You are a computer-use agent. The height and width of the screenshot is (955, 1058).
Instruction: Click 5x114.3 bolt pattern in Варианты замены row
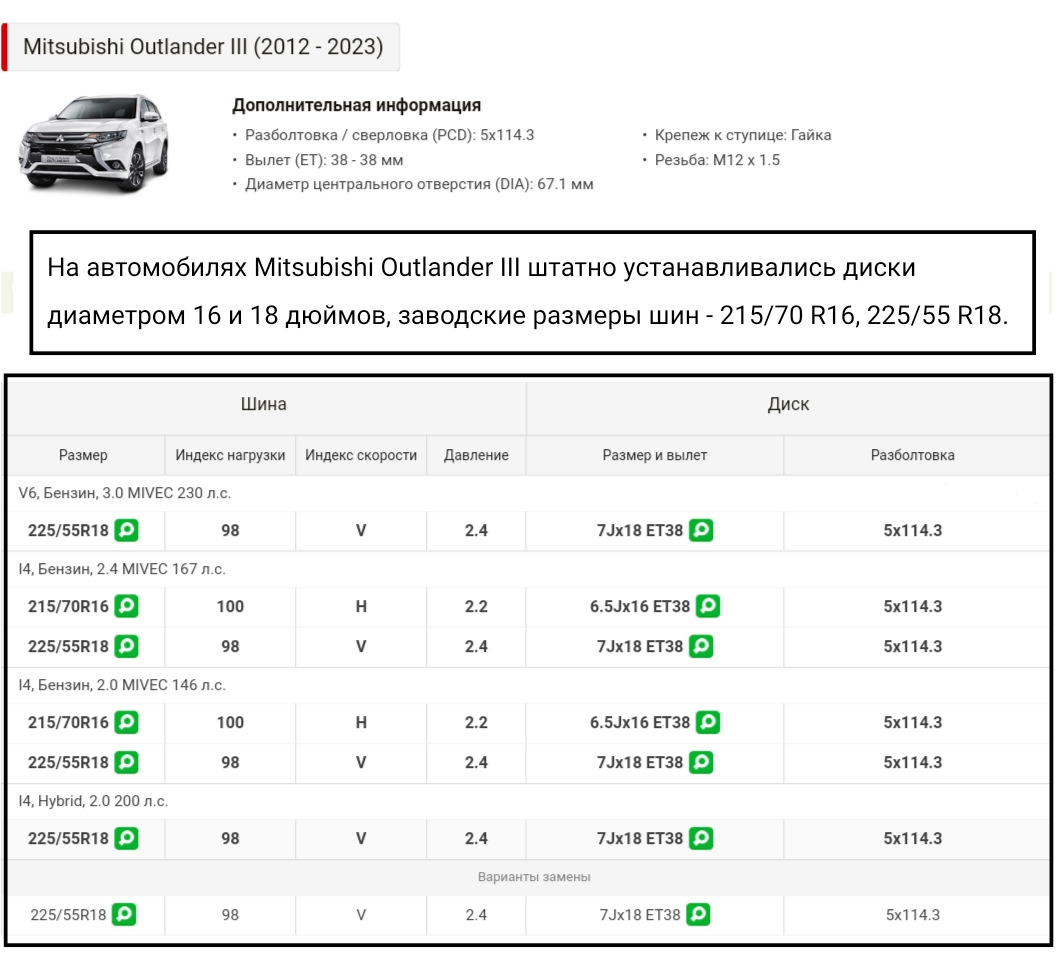pyautogui.click(x=912, y=915)
